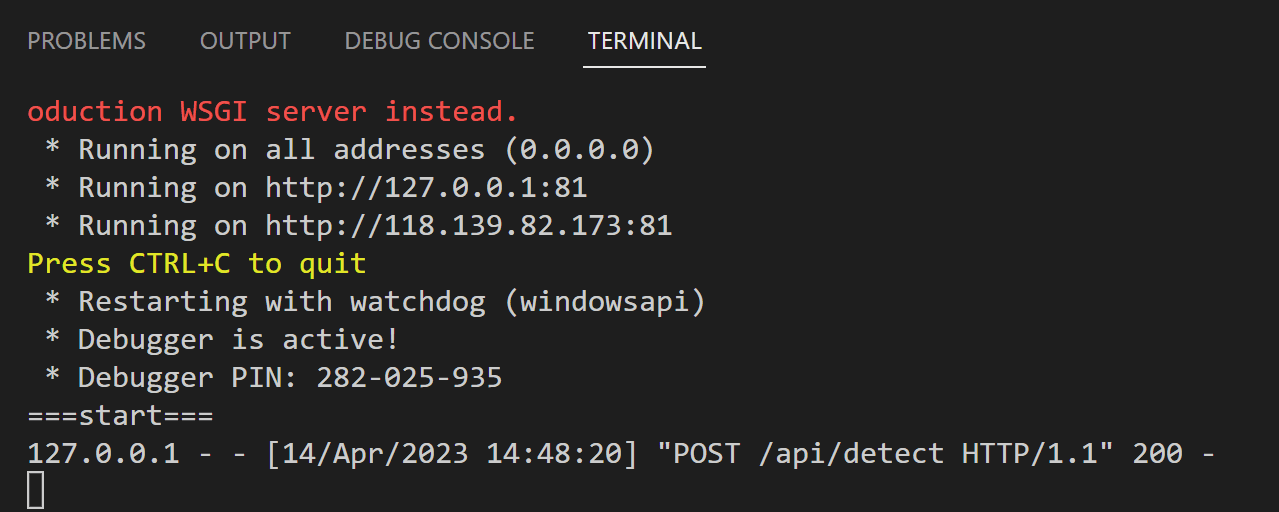
Task: Click the Debugger PIN 282-025-935 number
Action: (x=409, y=378)
